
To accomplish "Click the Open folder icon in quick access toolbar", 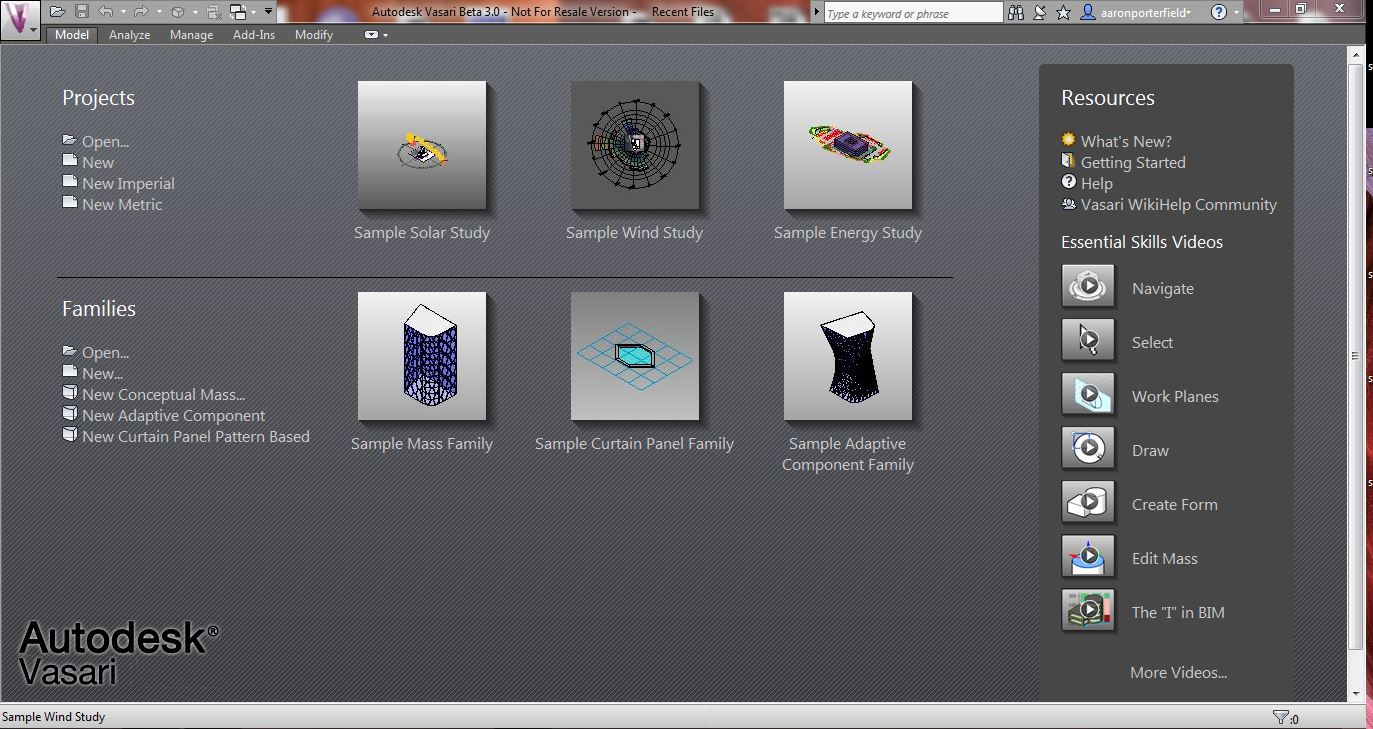I will (x=57, y=12).
